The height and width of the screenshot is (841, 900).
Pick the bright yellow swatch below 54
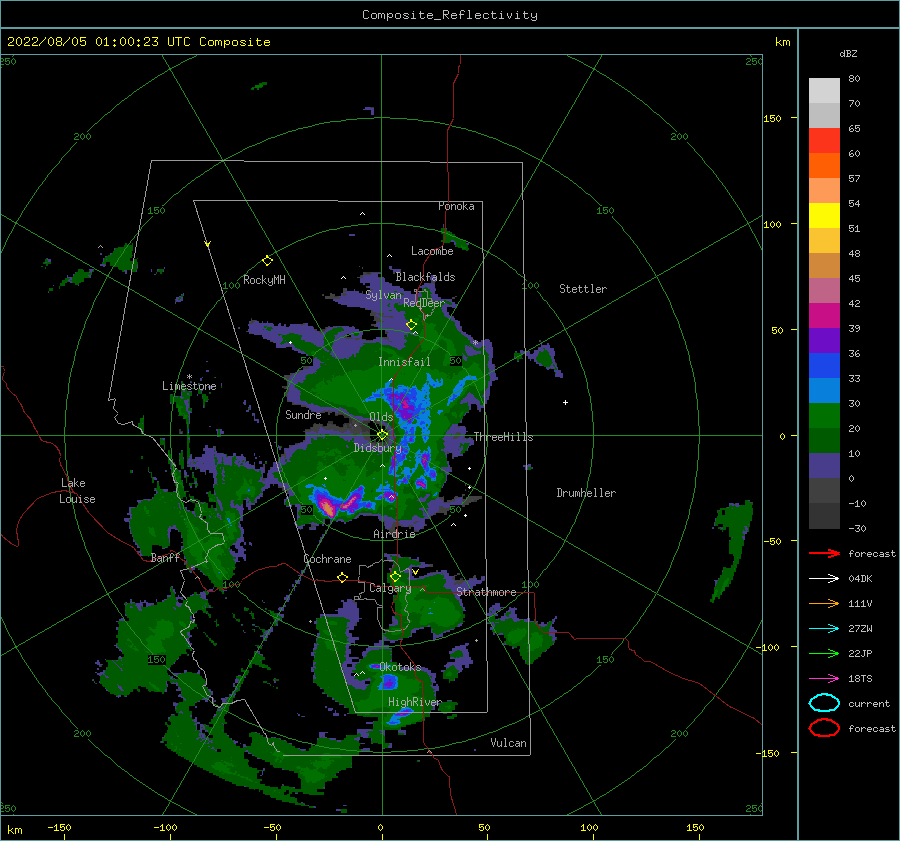(x=824, y=215)
